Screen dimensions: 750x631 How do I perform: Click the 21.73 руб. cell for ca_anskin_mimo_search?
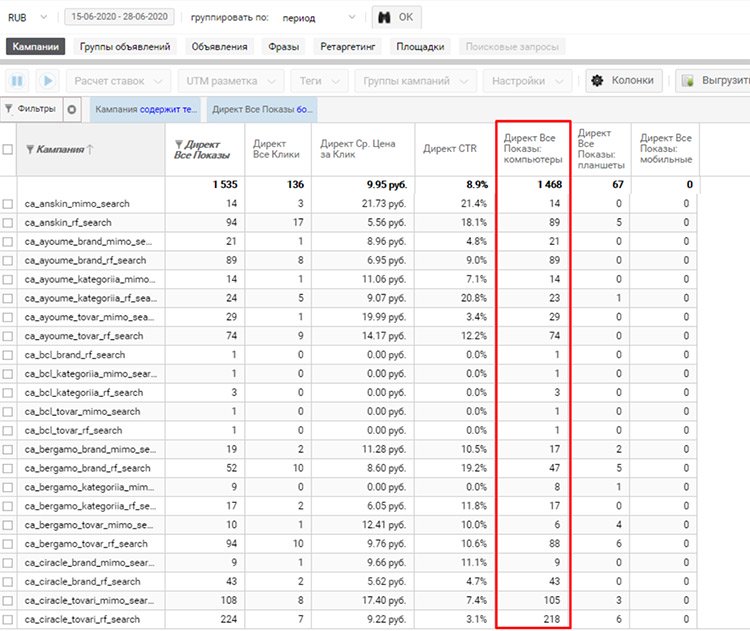[x=384, y=204]
